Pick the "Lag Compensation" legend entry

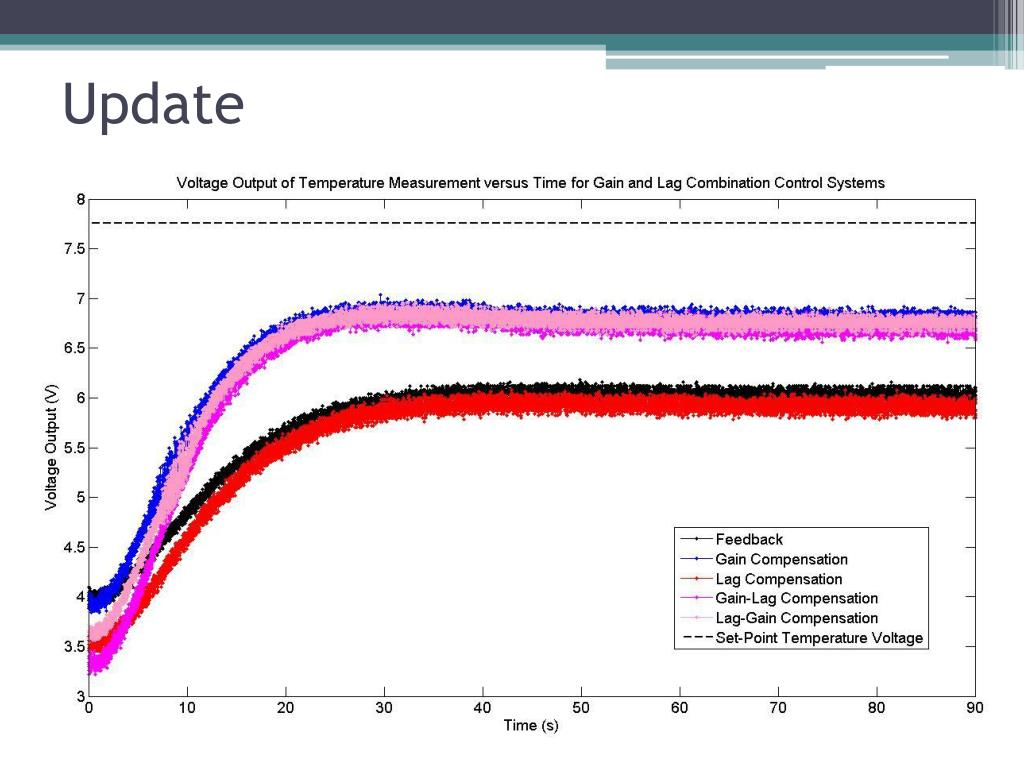click(761, 579)
